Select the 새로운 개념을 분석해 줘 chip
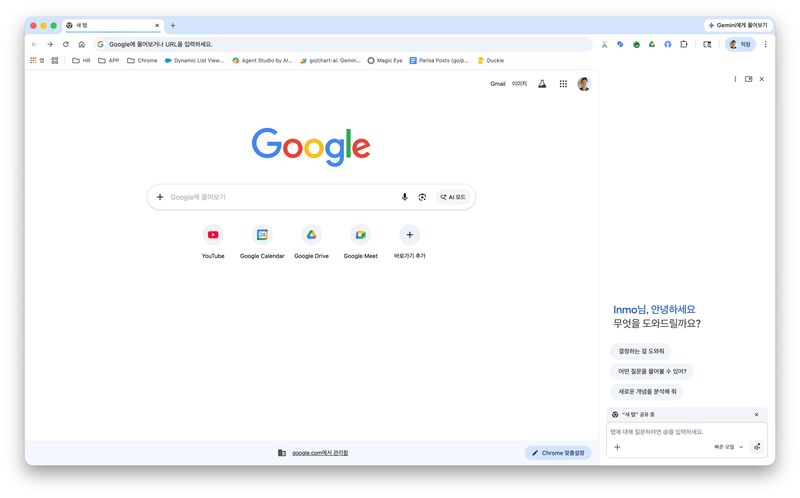The height and width of the screenshot is (498, 800). (647, 391)
